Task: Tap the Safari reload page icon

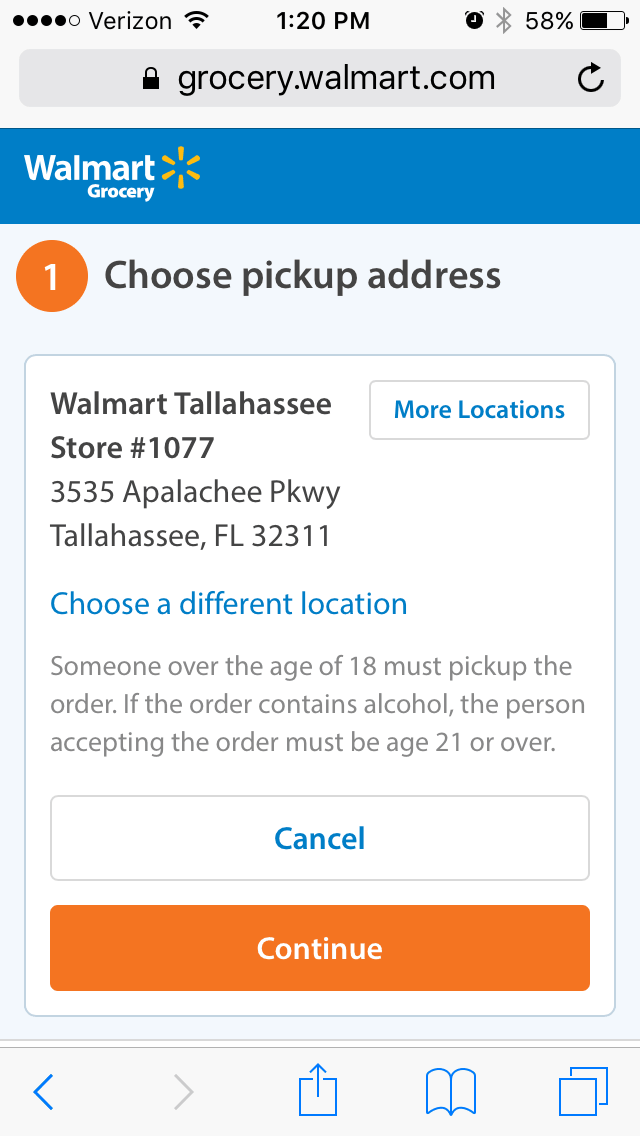Action: [591, 78]
